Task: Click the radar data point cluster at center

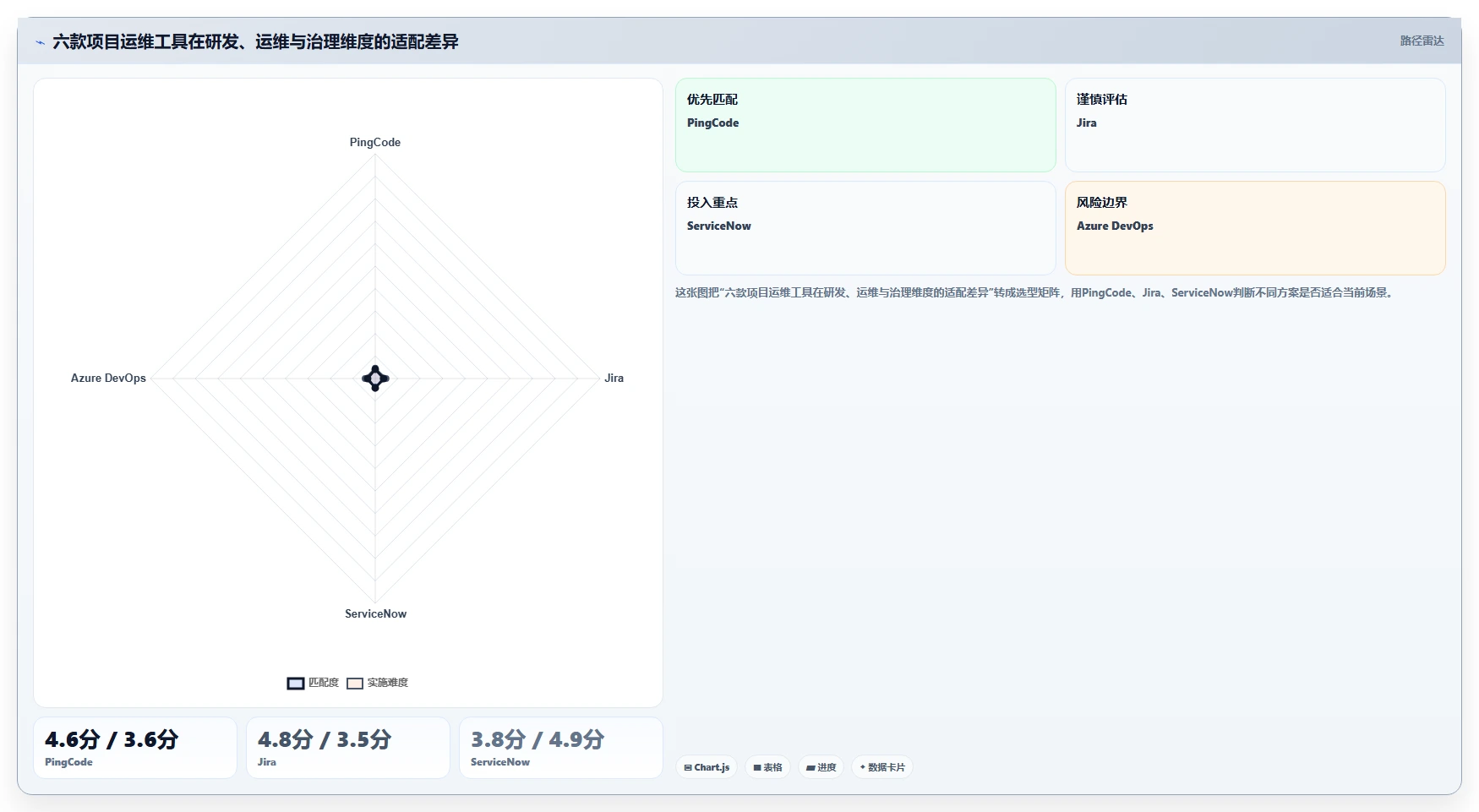Action: tap(375, 378)
